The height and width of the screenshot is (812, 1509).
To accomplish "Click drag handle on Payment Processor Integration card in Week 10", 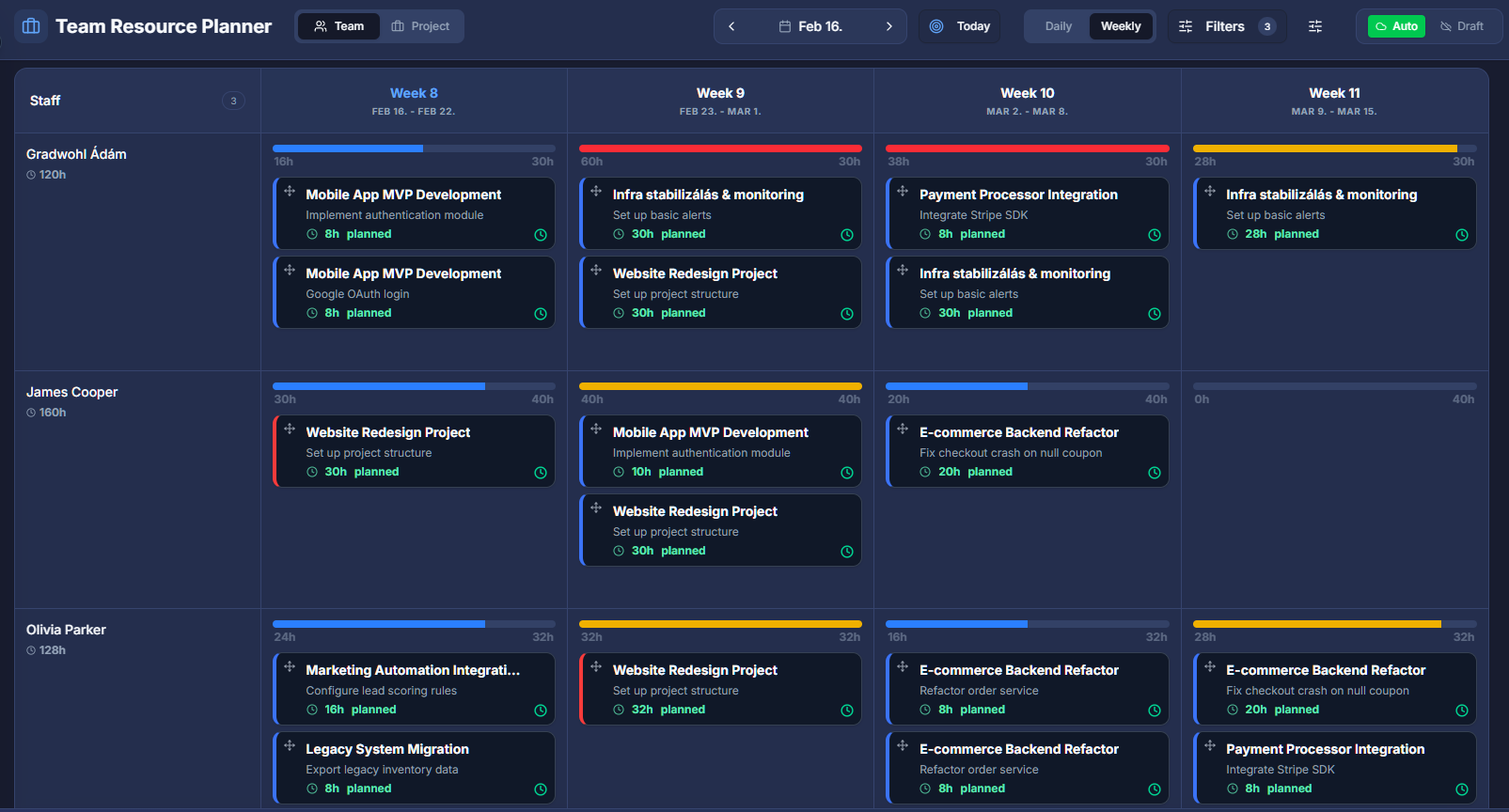I will [903, 192].
